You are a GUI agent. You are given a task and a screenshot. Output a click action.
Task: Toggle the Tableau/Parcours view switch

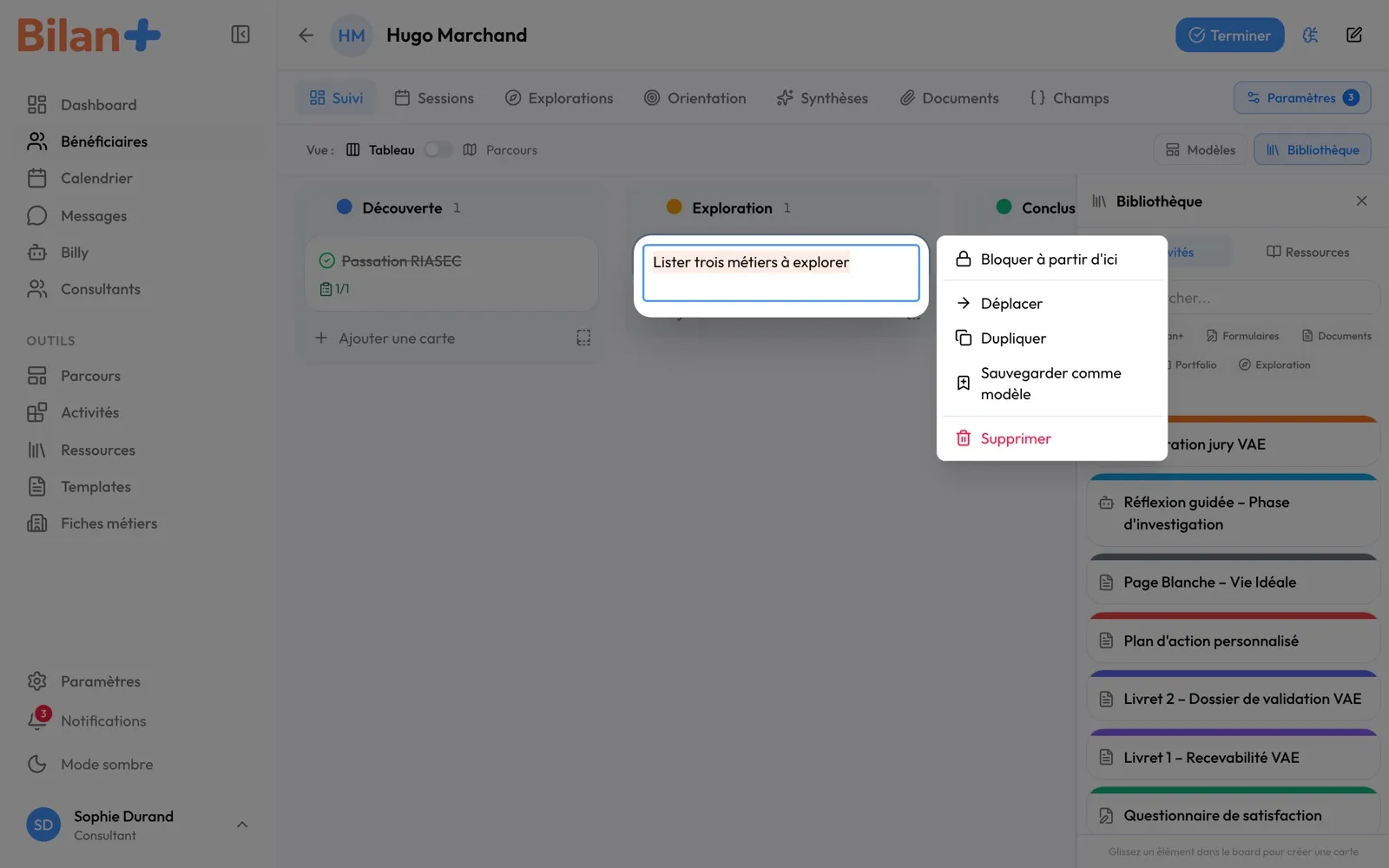pos(438,149)
